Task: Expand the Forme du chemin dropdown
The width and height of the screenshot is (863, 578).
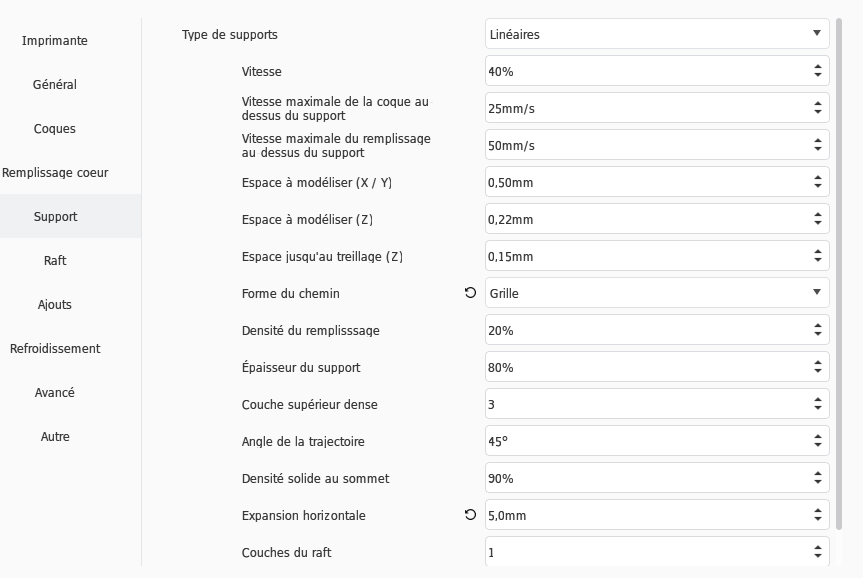Action: (x=657, y=293)
